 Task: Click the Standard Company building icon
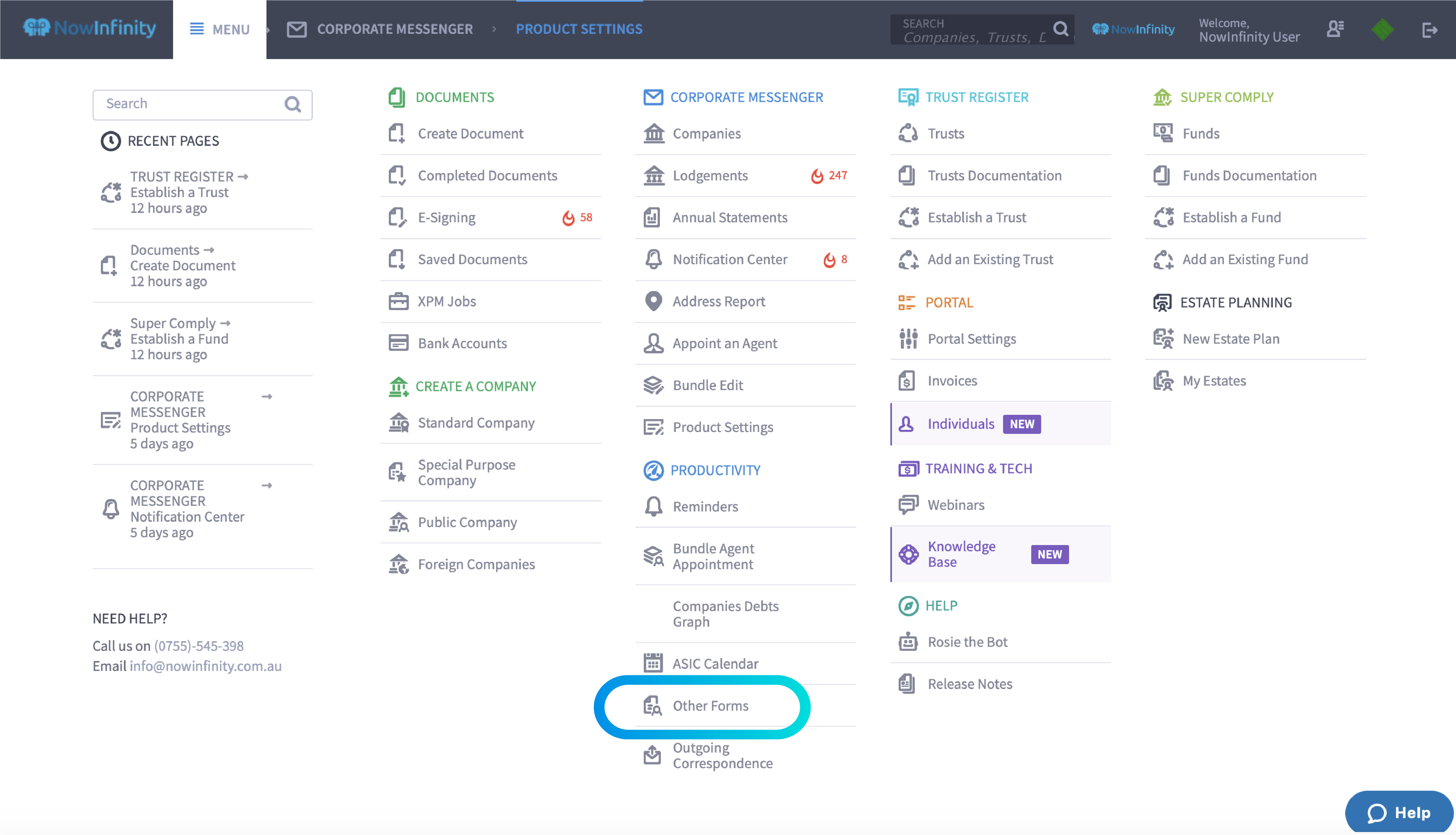click(x=398, y=423)
